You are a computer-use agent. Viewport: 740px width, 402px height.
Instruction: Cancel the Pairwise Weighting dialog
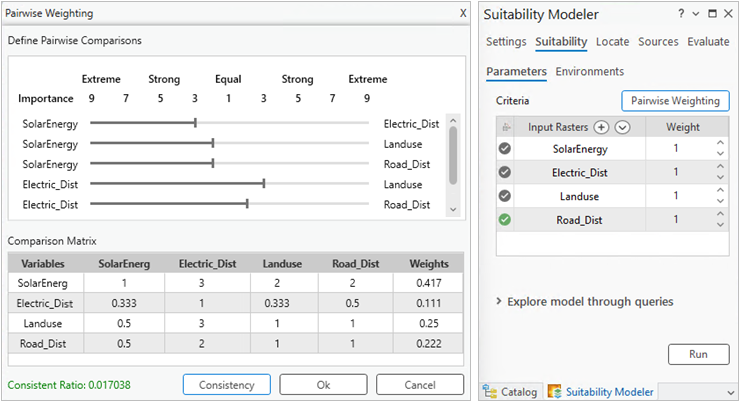click(420, 385)
